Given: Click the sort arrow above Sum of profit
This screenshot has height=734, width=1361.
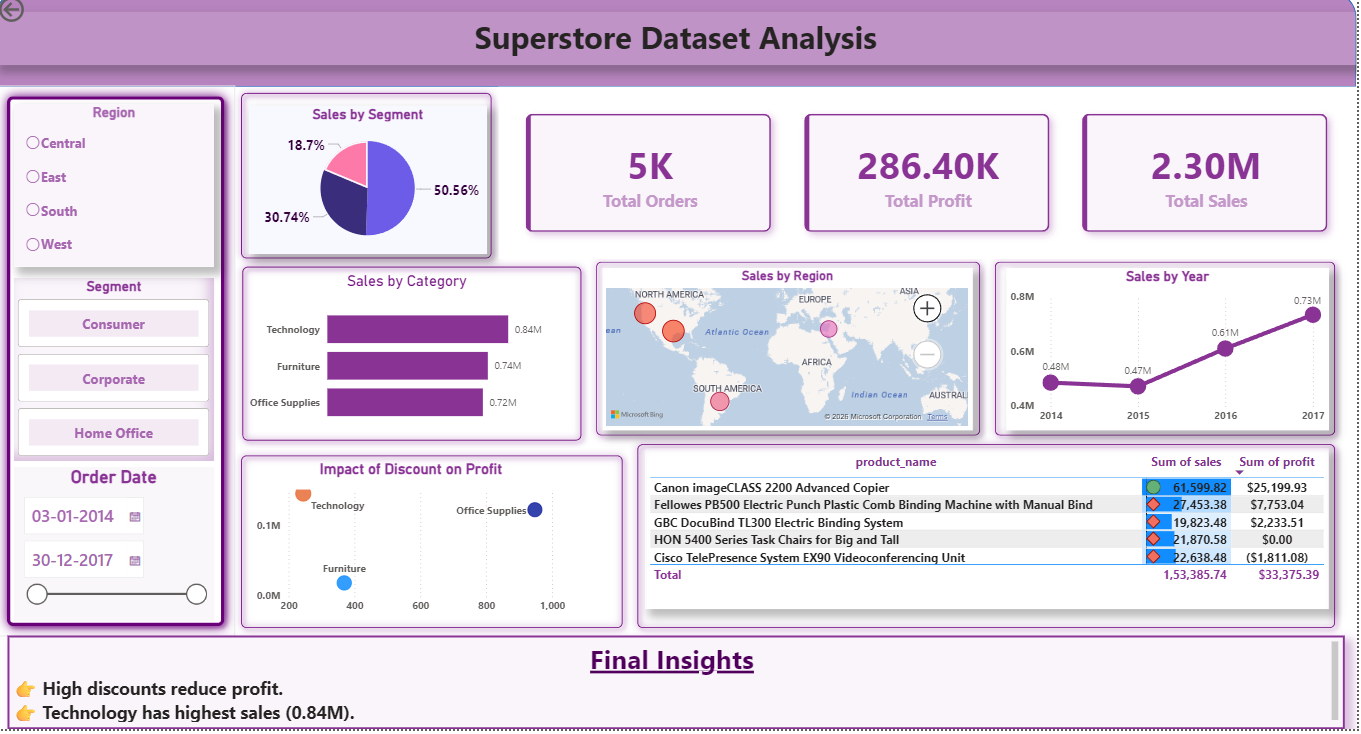Looking at the screenshot, I should coord(1241,471).
